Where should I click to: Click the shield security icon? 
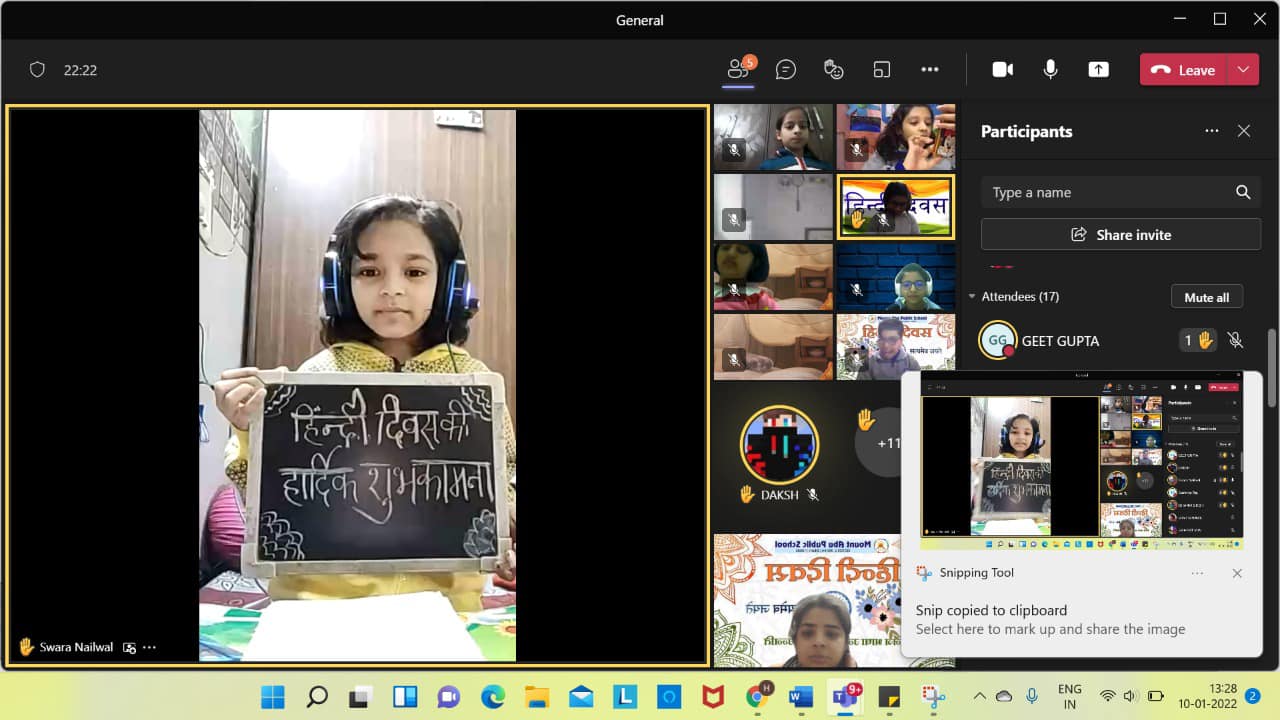(x=37, y=70)
